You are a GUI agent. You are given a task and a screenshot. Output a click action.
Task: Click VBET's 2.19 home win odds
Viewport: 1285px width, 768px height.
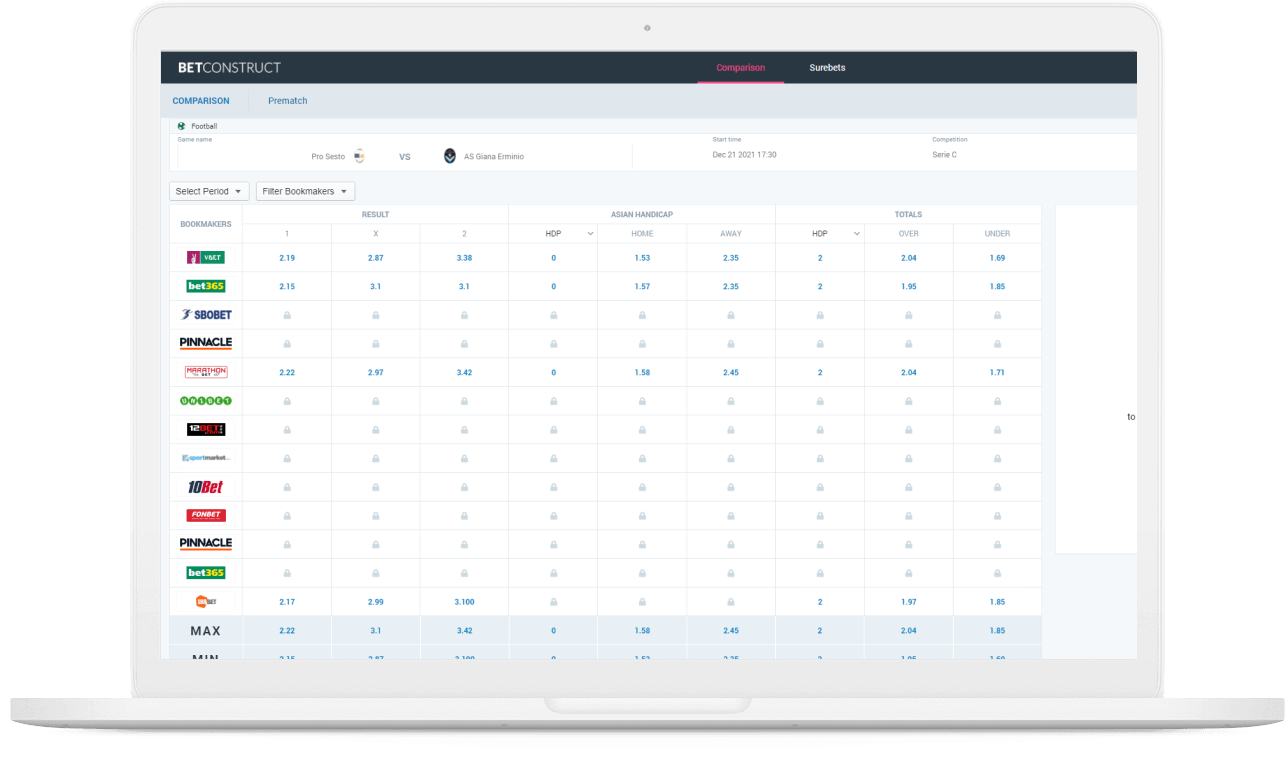[287, 258]
